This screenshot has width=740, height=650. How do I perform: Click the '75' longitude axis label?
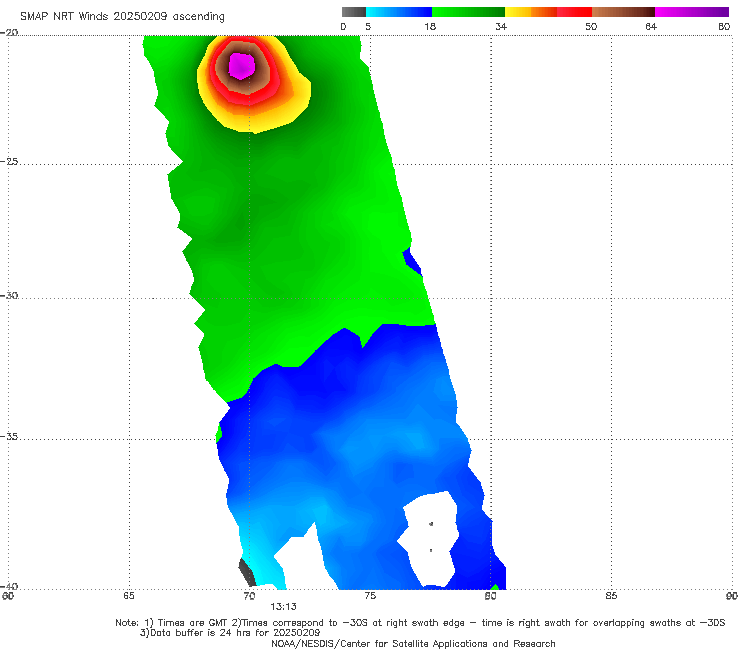click(x=370, y=596)
